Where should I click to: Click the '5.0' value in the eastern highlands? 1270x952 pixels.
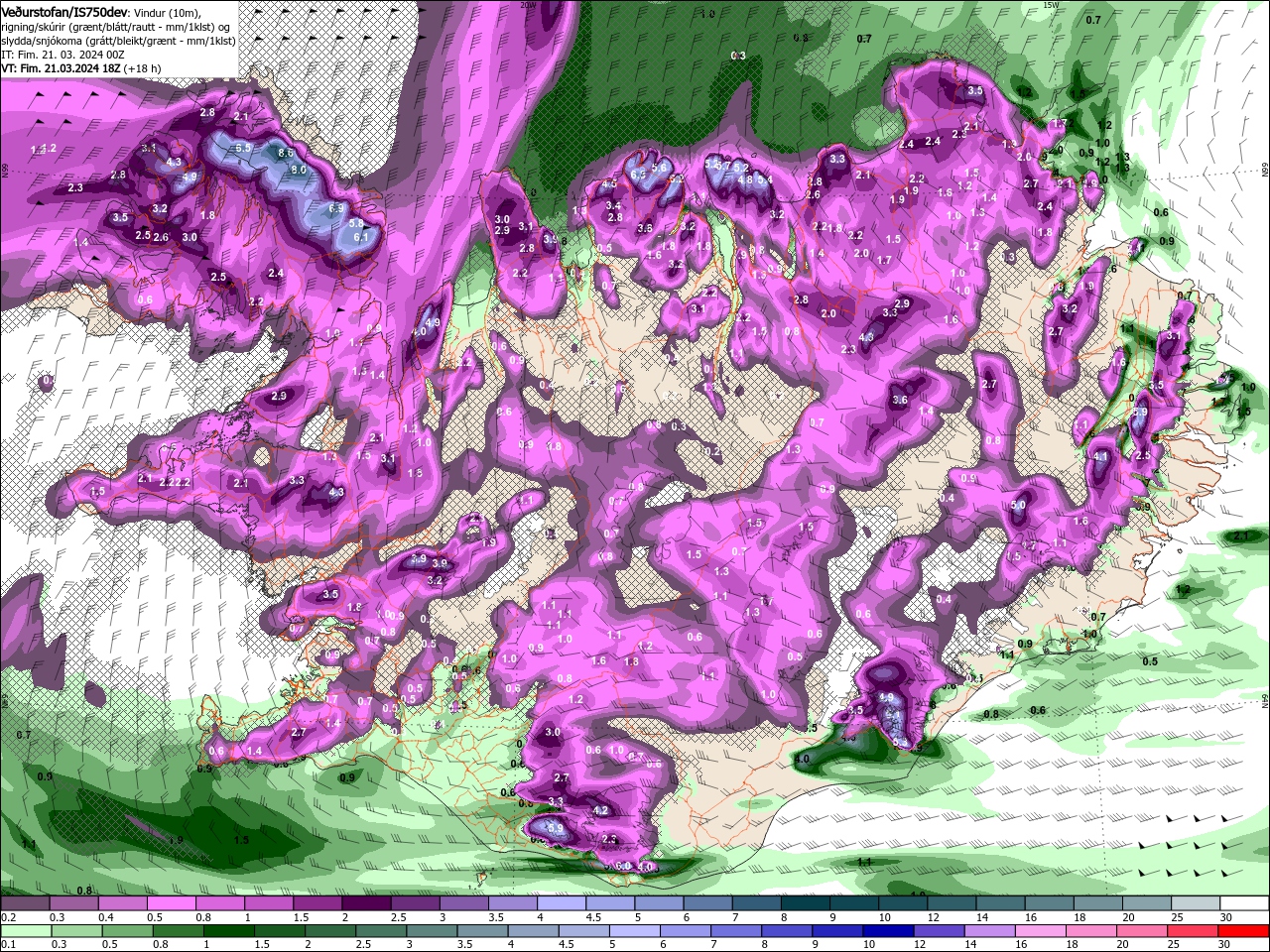click(1018, 505)
